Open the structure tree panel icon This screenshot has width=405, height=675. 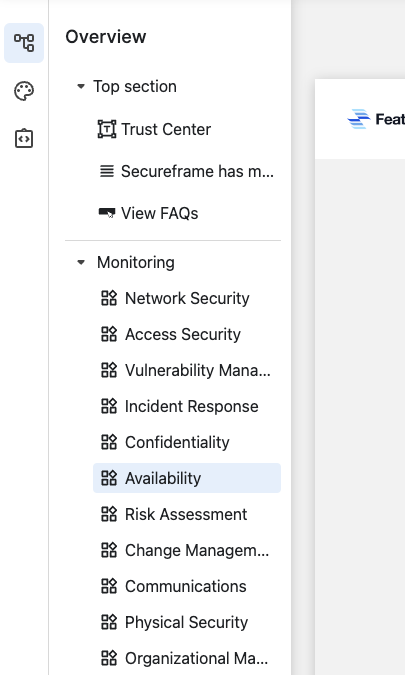[24, 43]
